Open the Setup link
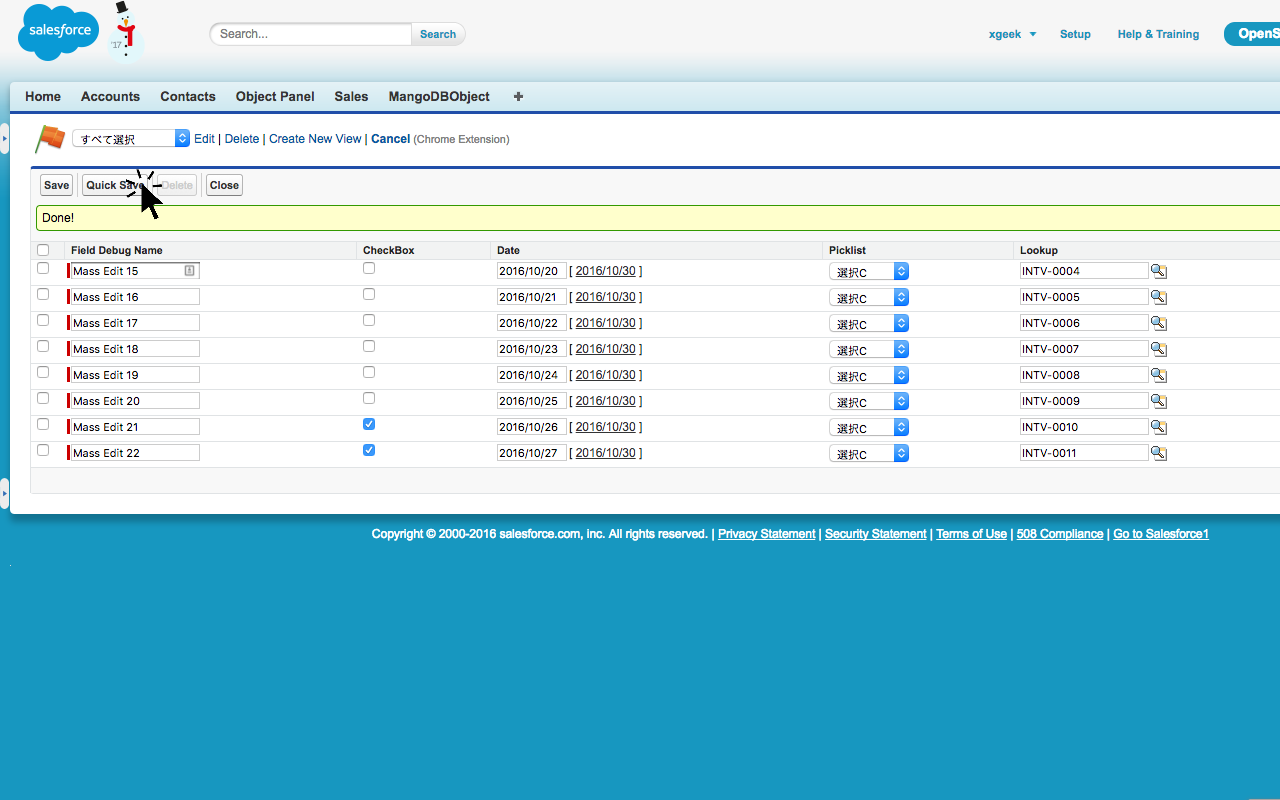Viewport: 1280px width, 800px height. [x=1075, y=34]
